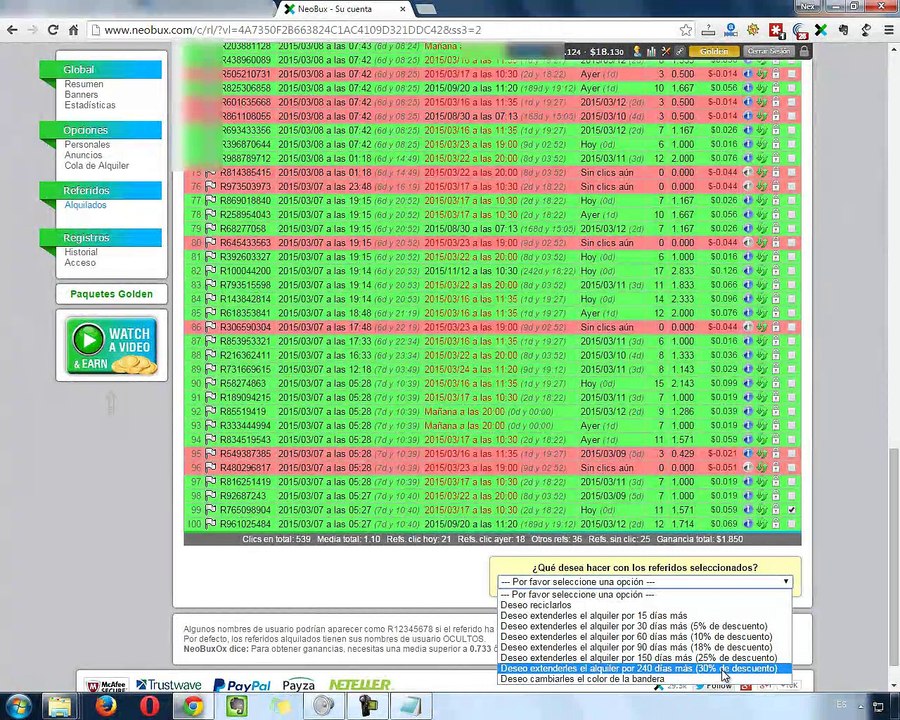Open the Windows Start menu
The width and height of the screenshot is (900, 720).
point(18,706)
